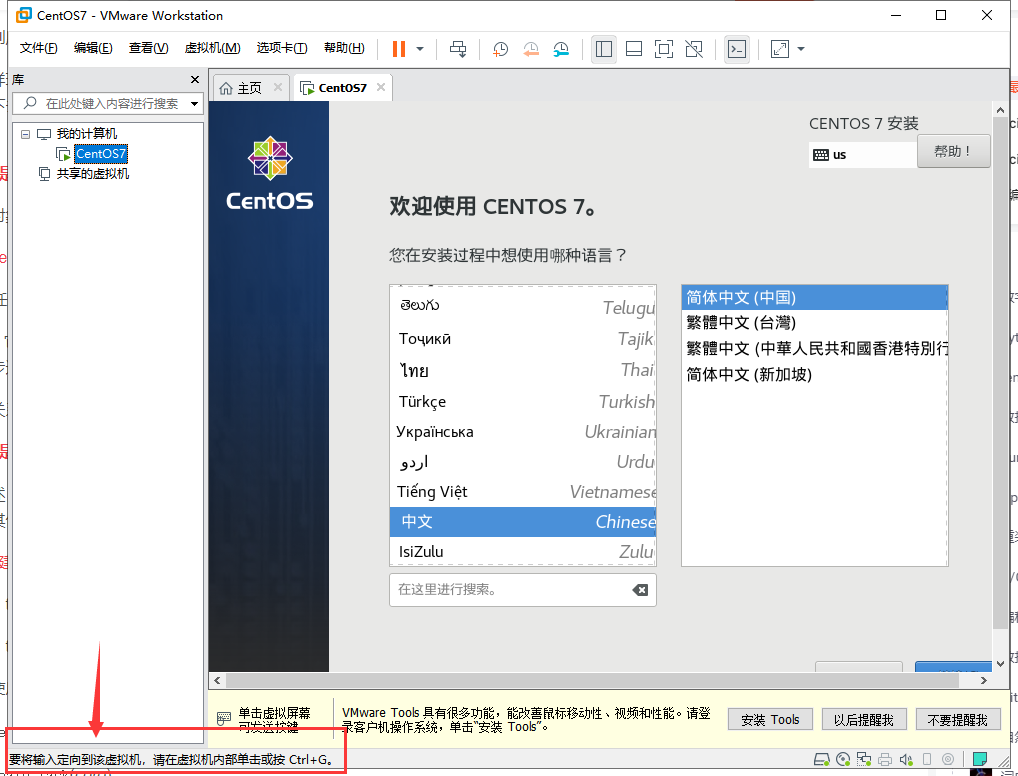Click the 安装 Tools button
The width and height of the screenshot is (1018, 776).
[770, 720]
